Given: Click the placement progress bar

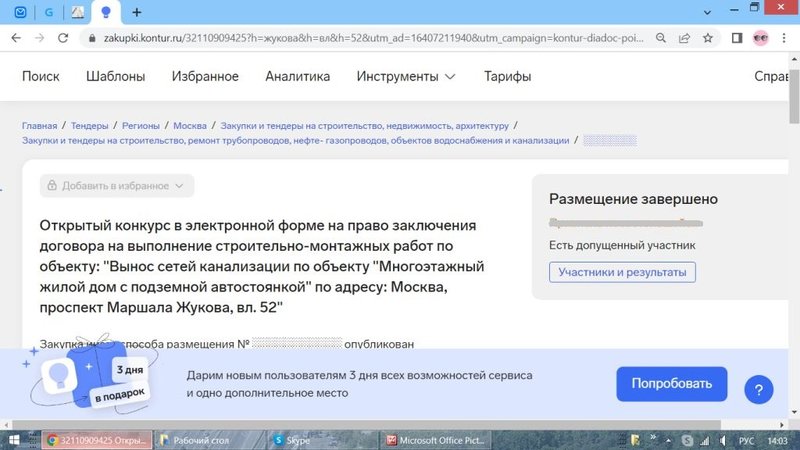Looking at the screenshot, I should [x=626, y=223].
